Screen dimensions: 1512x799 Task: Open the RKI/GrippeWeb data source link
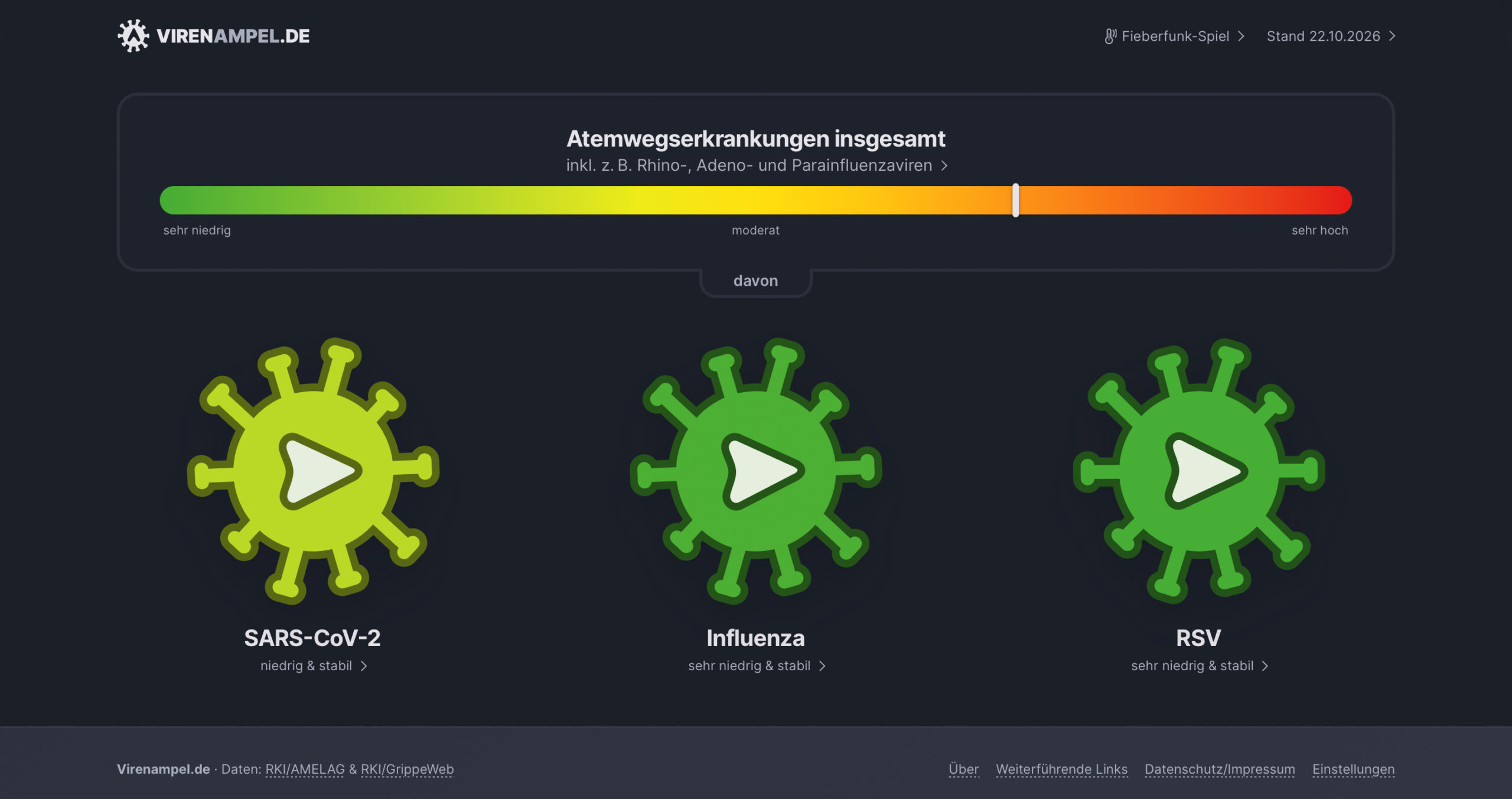[x=407, y=769]
